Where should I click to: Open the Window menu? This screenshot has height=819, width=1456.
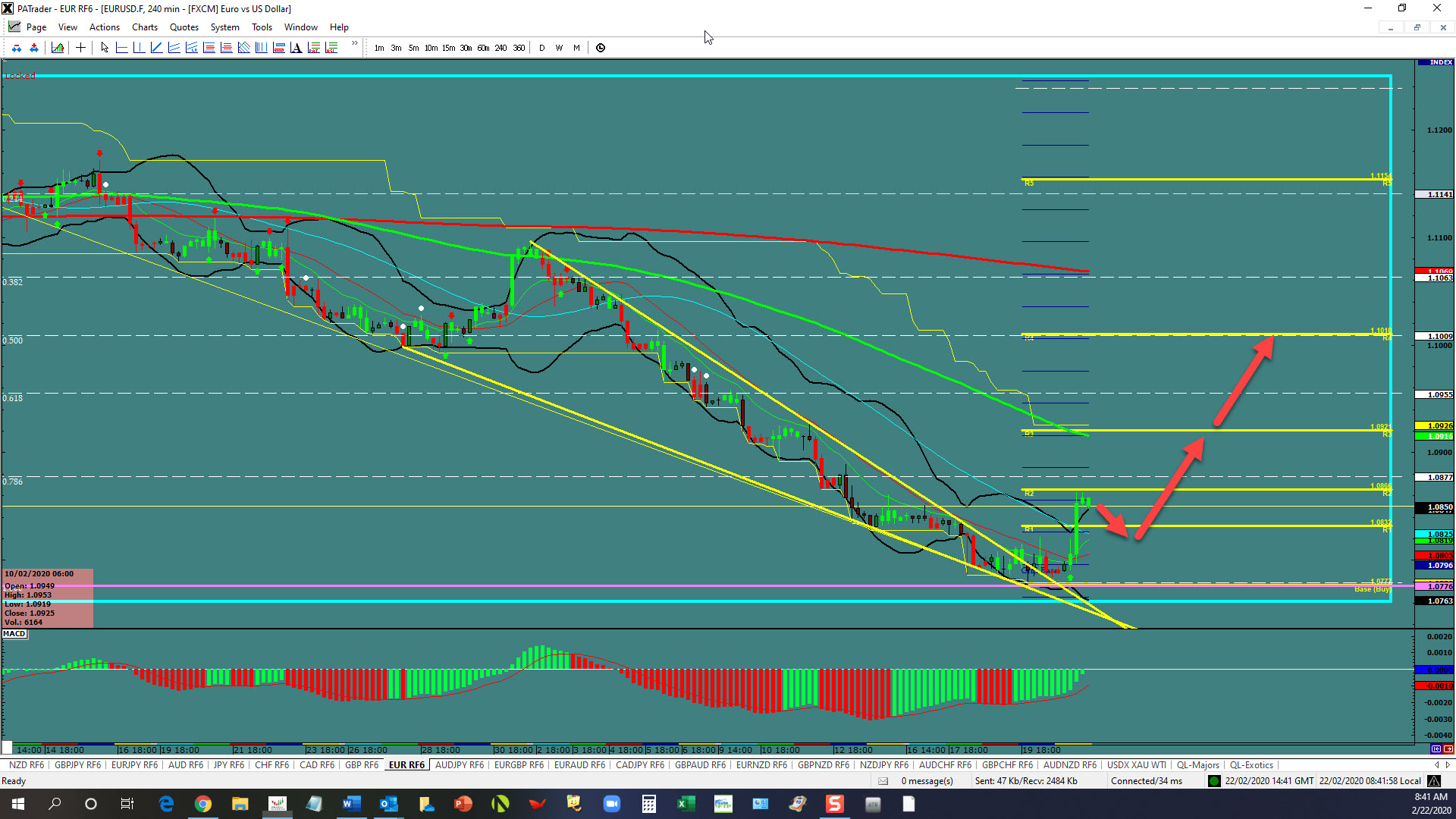click(x=301, y=27)
